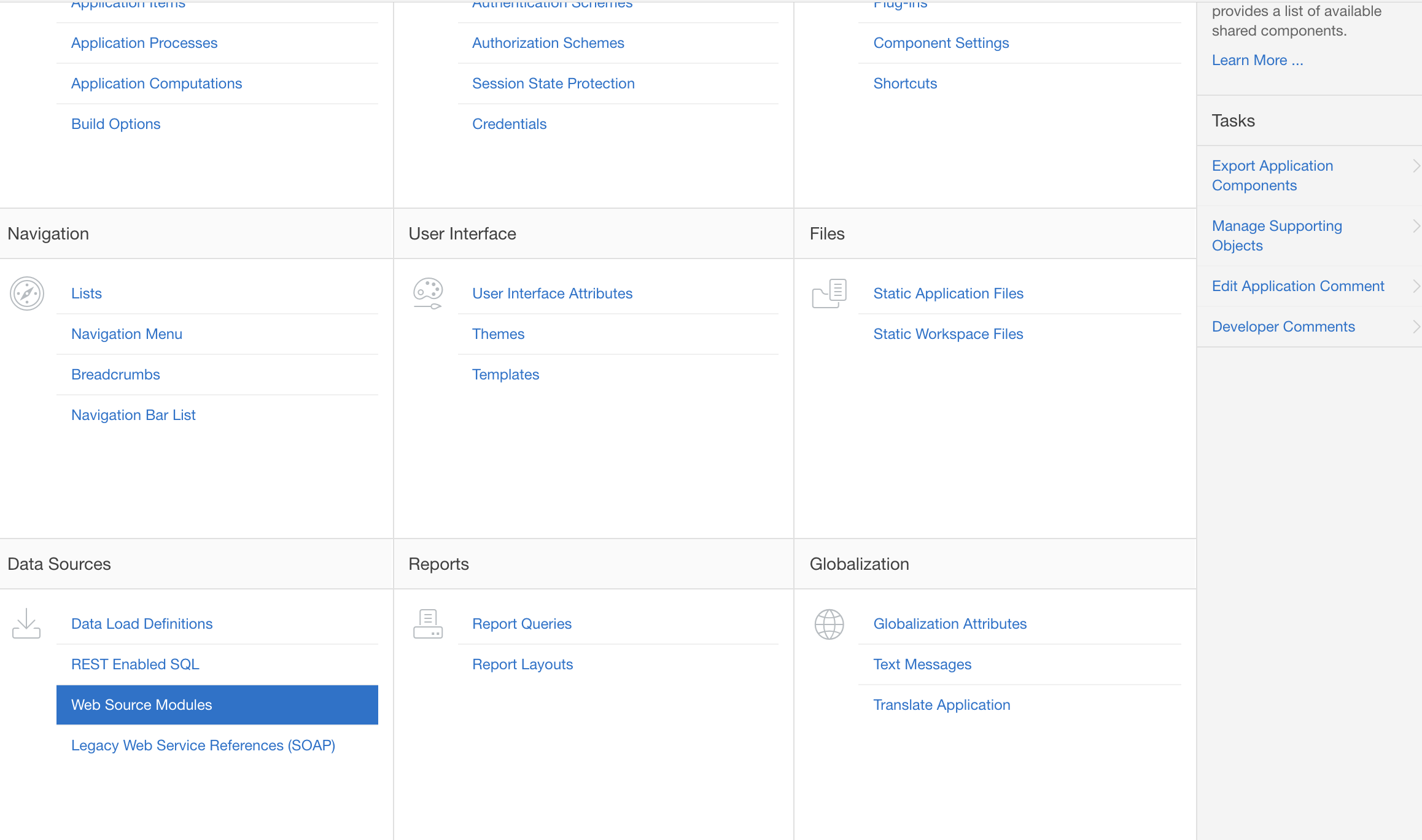The image size is (1422, 840).
Task: Click the Reports printer icon
Action: click(428, 624)
